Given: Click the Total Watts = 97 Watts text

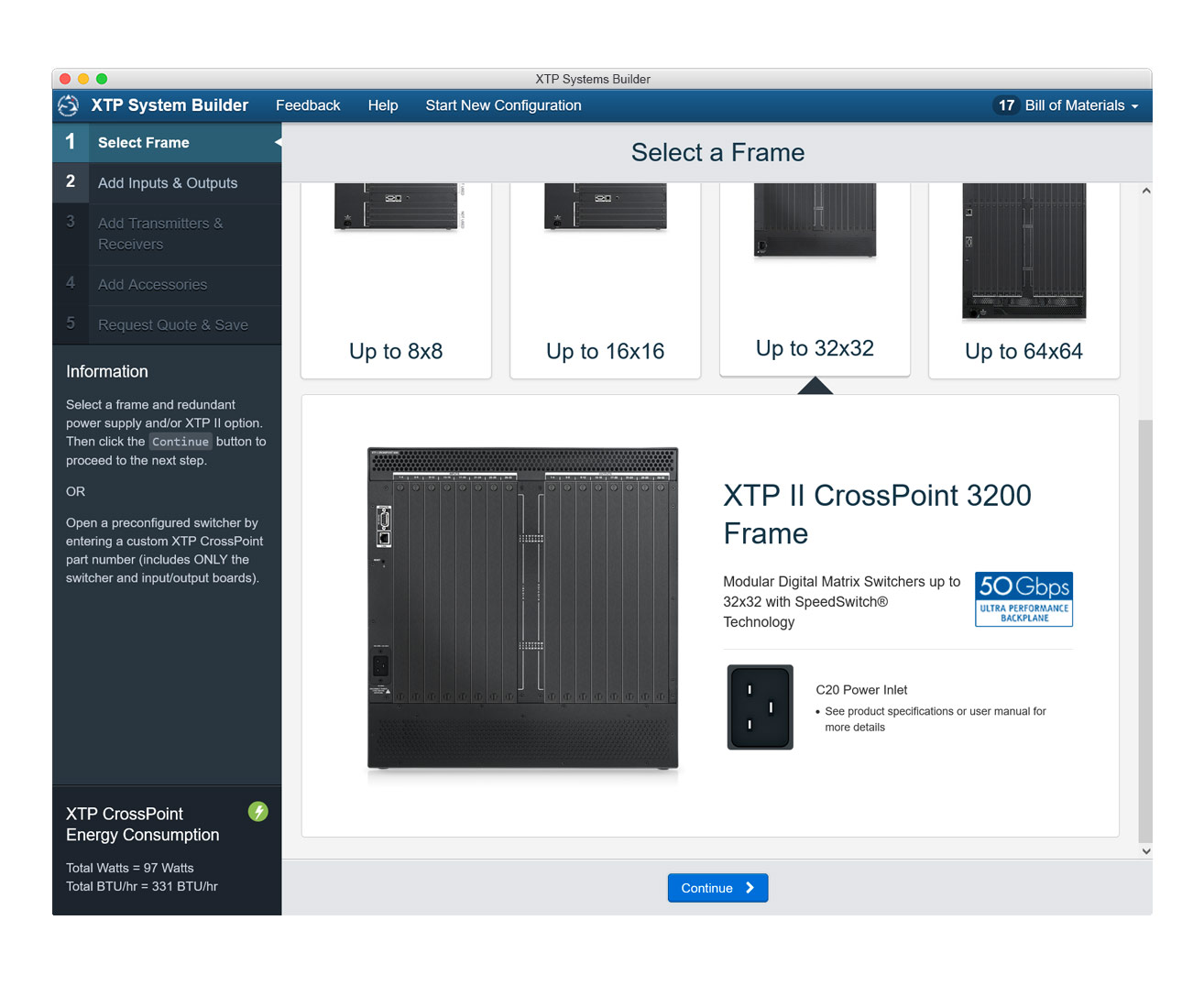Looking at the screenshot, I should 130,868.
